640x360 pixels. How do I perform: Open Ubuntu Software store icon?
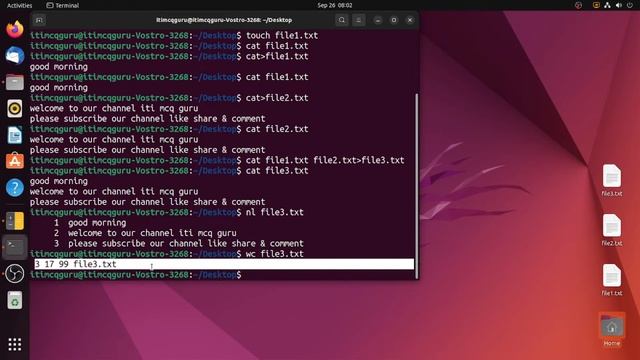click(15, 161)
